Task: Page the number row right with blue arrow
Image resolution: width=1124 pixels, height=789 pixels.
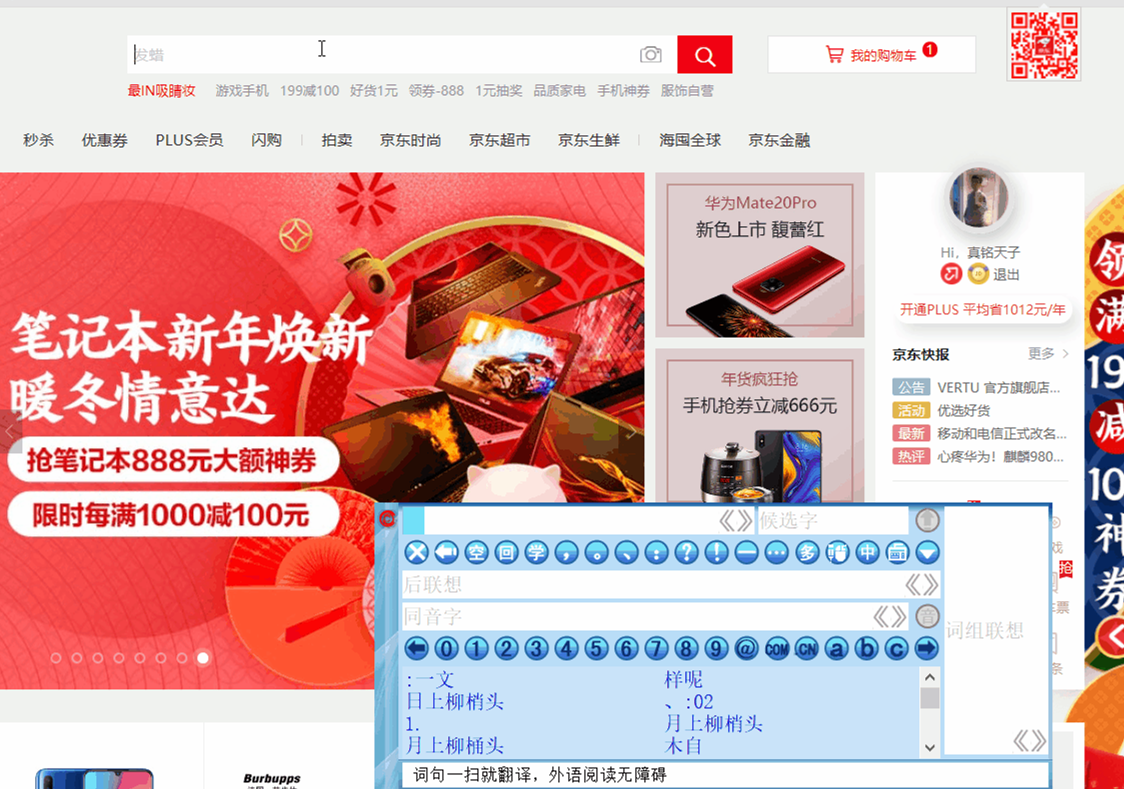Action: 926,649
